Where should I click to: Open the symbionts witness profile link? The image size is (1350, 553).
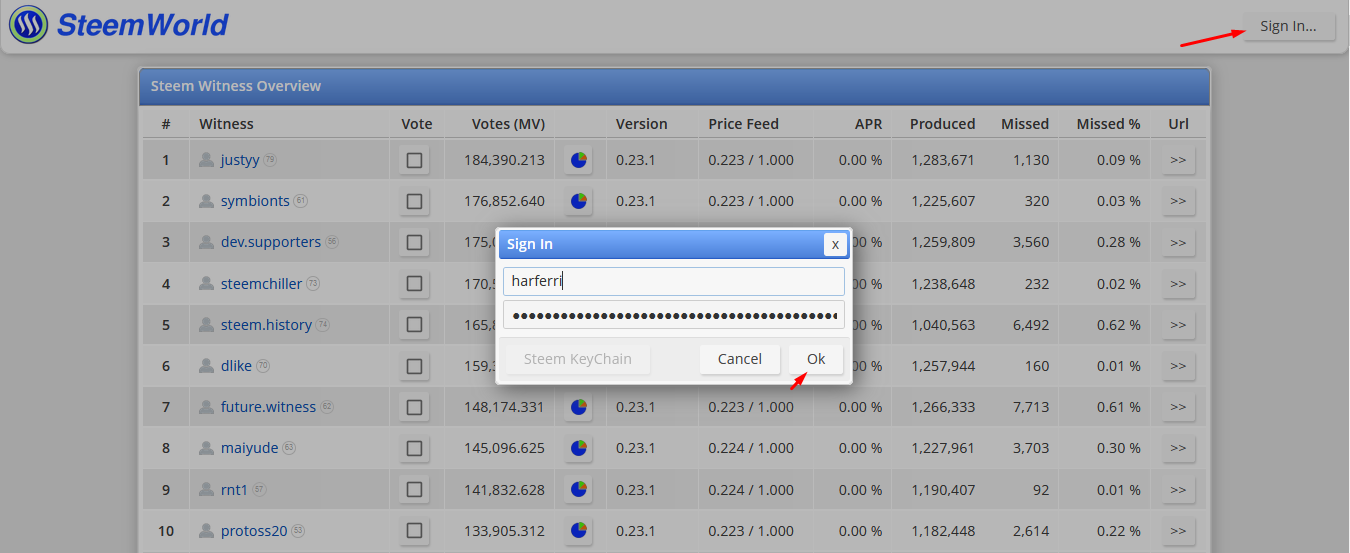255,201
